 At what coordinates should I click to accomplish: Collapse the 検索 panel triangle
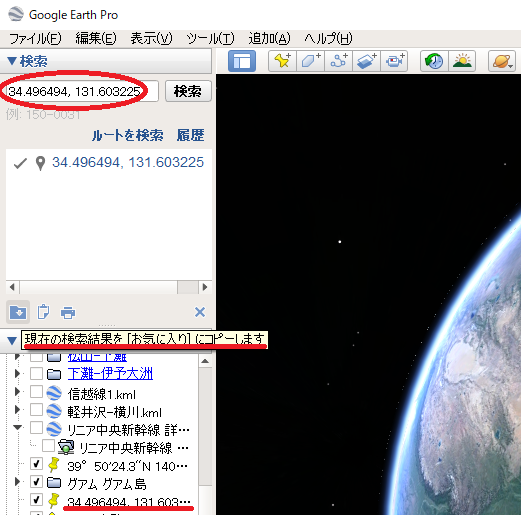[12, 61]
